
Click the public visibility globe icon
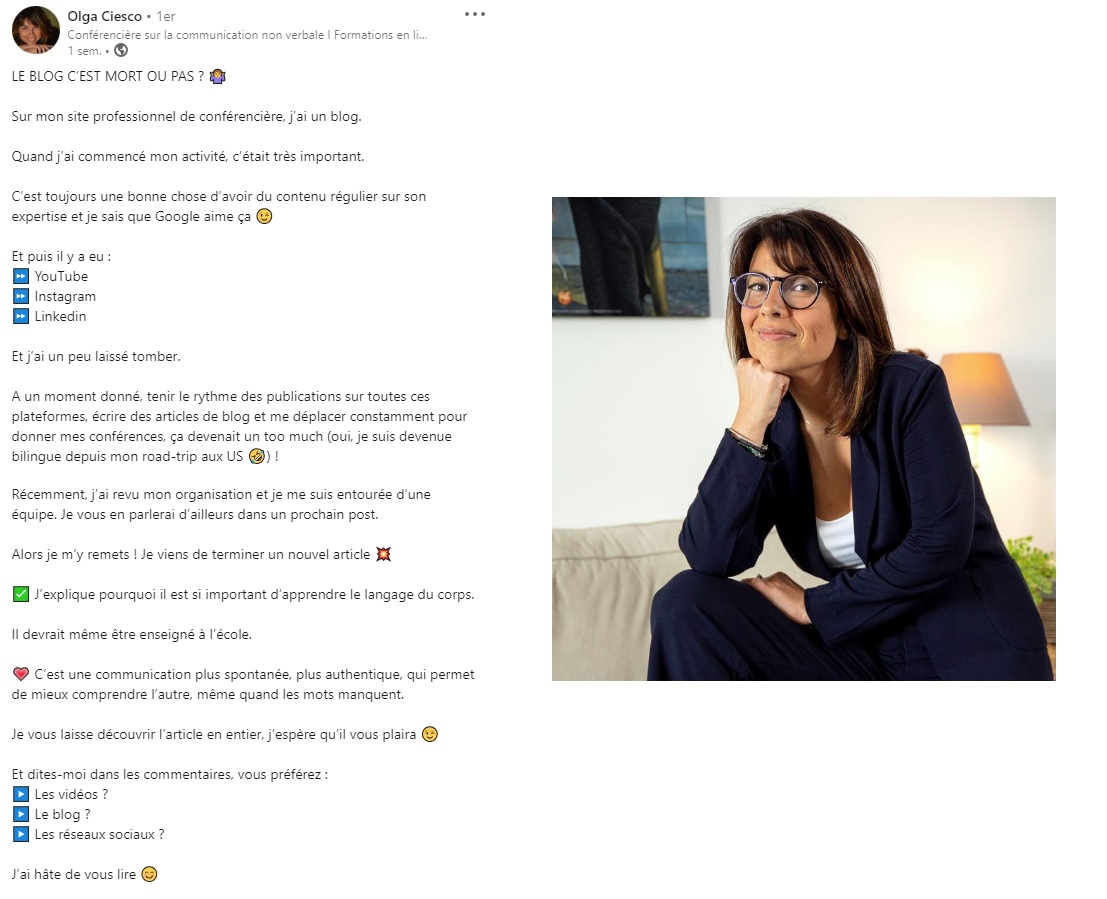pos(121,50)
